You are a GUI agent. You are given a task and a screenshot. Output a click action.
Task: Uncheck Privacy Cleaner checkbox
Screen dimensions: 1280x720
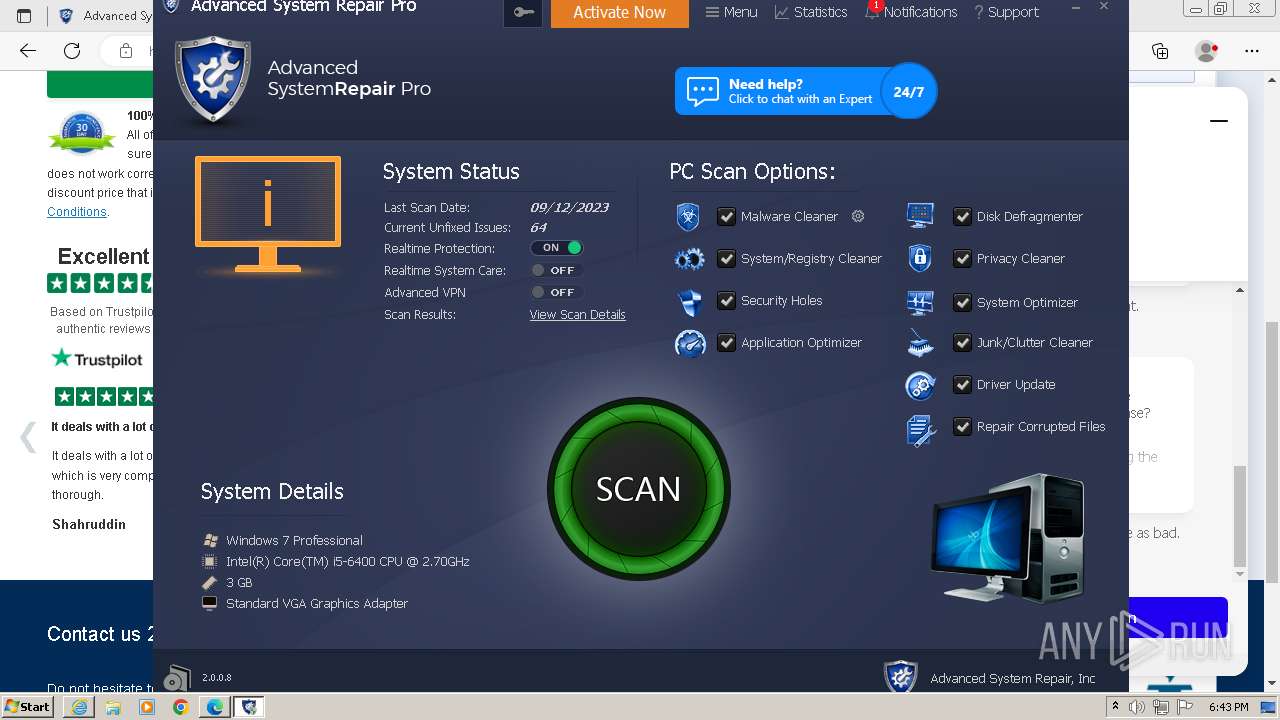(x=962, y=258)
